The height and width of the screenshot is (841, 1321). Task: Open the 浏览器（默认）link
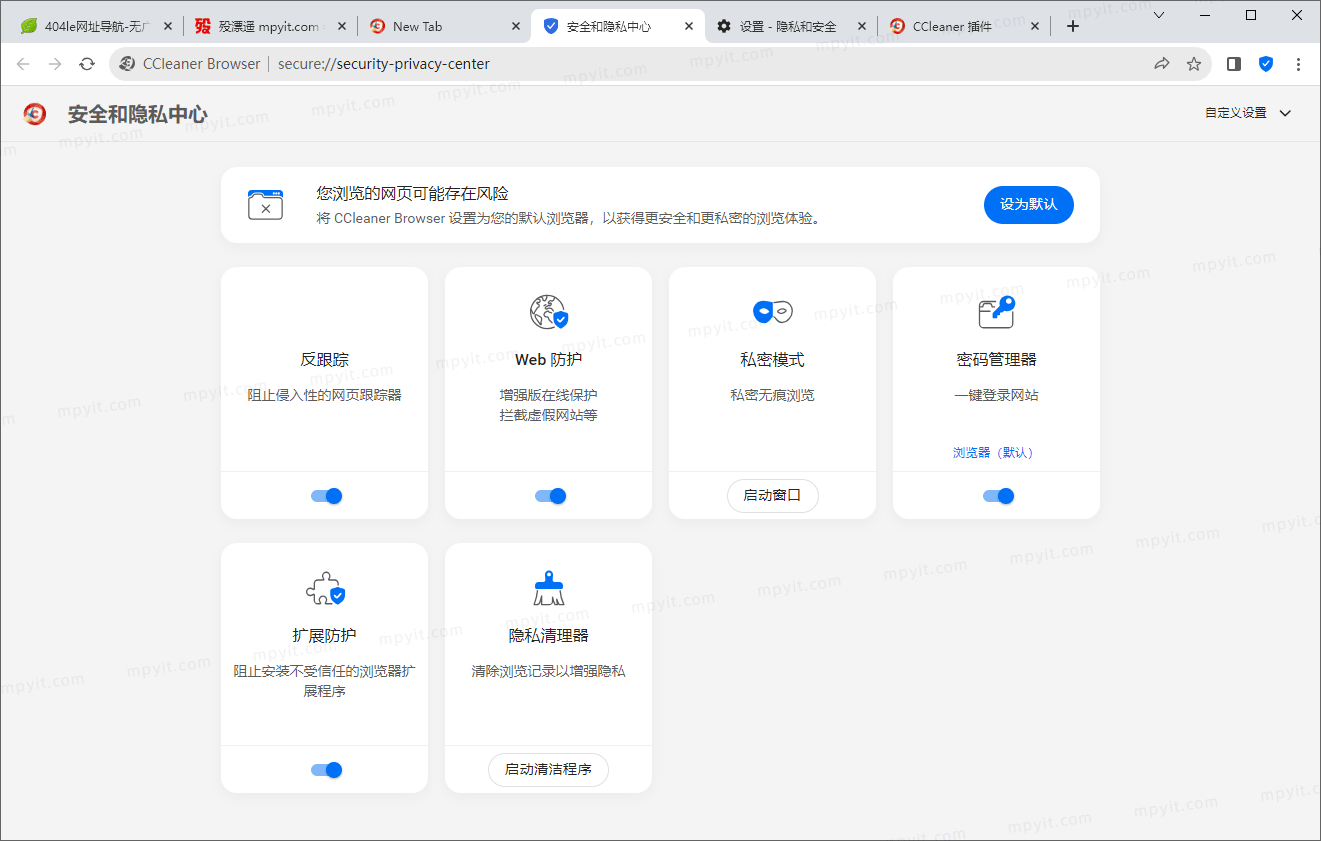click(996, 453)
